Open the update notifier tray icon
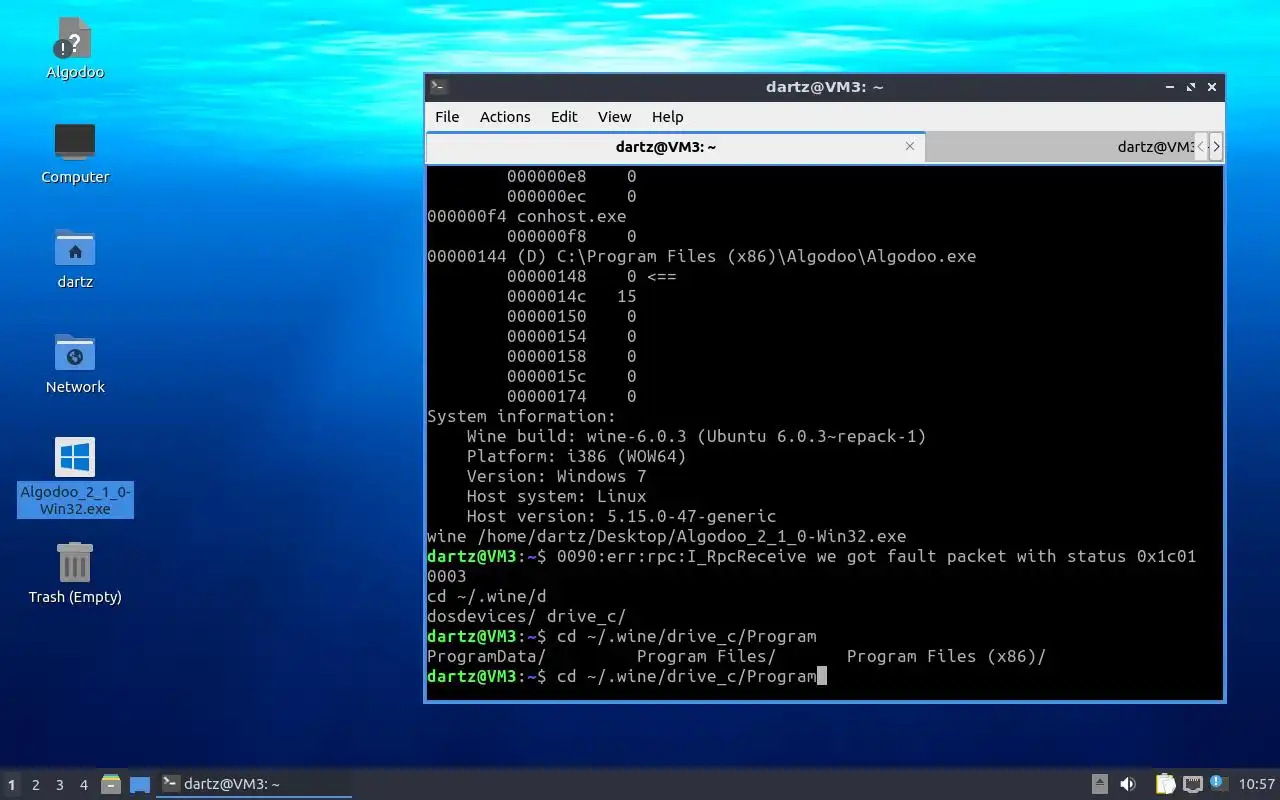This screenshot has height=800, width=1280. (1217, 783)
